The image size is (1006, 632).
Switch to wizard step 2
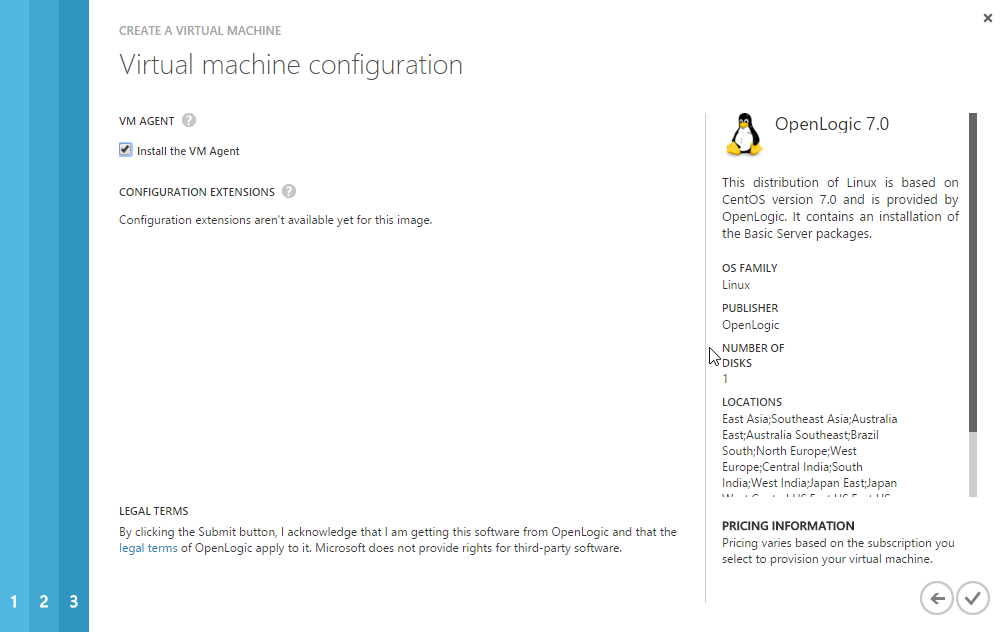[x=44, y=602]
